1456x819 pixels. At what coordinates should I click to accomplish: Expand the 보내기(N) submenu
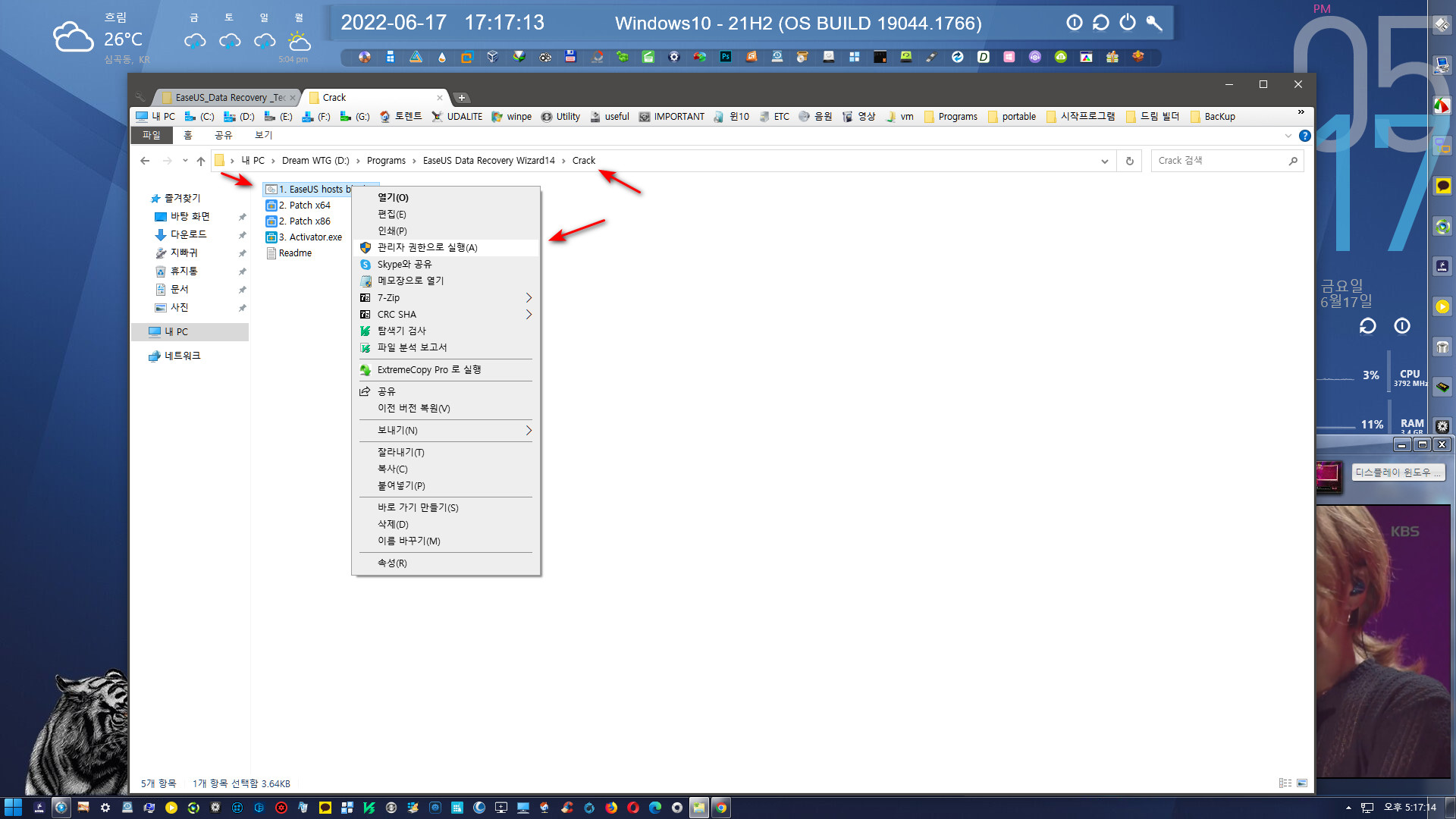tap(446, 431)
